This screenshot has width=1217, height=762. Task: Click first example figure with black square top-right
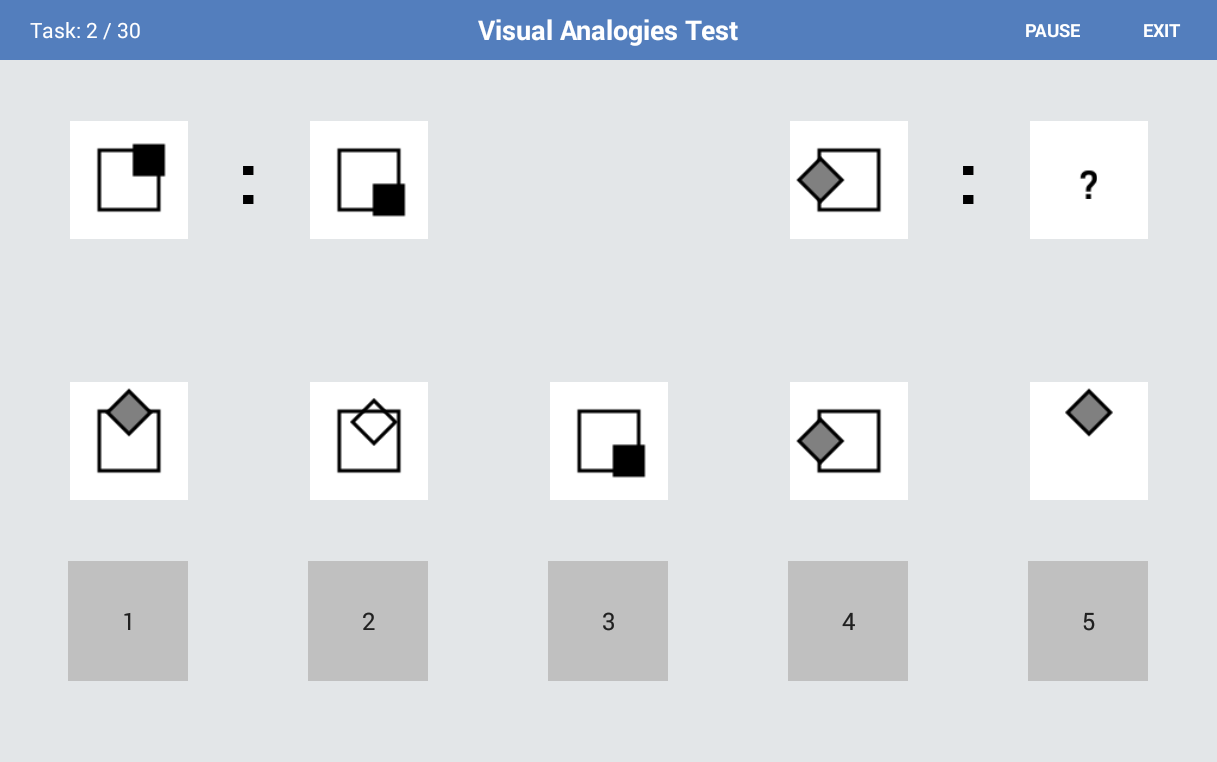point(129,180)
